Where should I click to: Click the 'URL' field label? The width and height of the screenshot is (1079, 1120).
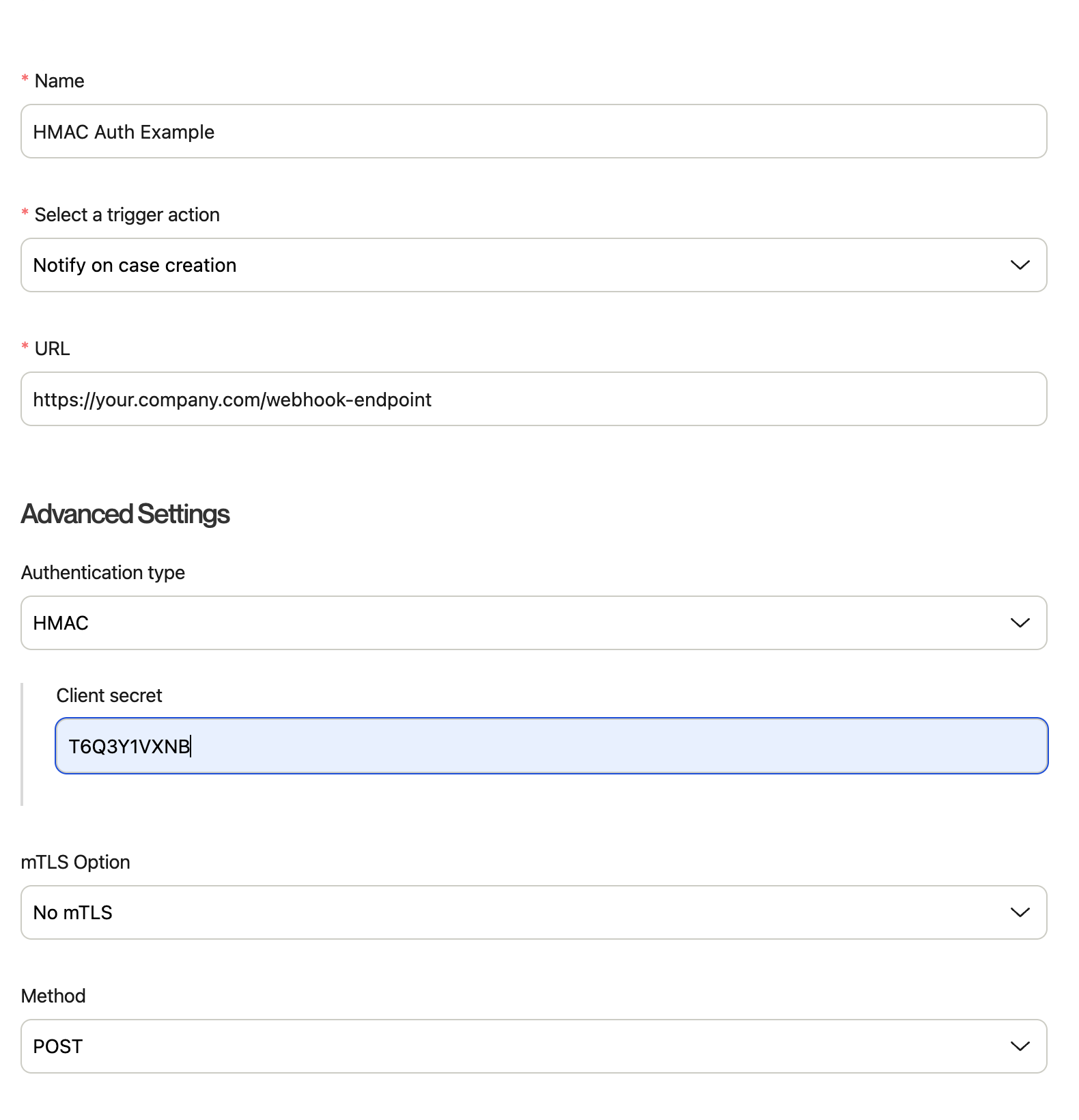(52, 349)
